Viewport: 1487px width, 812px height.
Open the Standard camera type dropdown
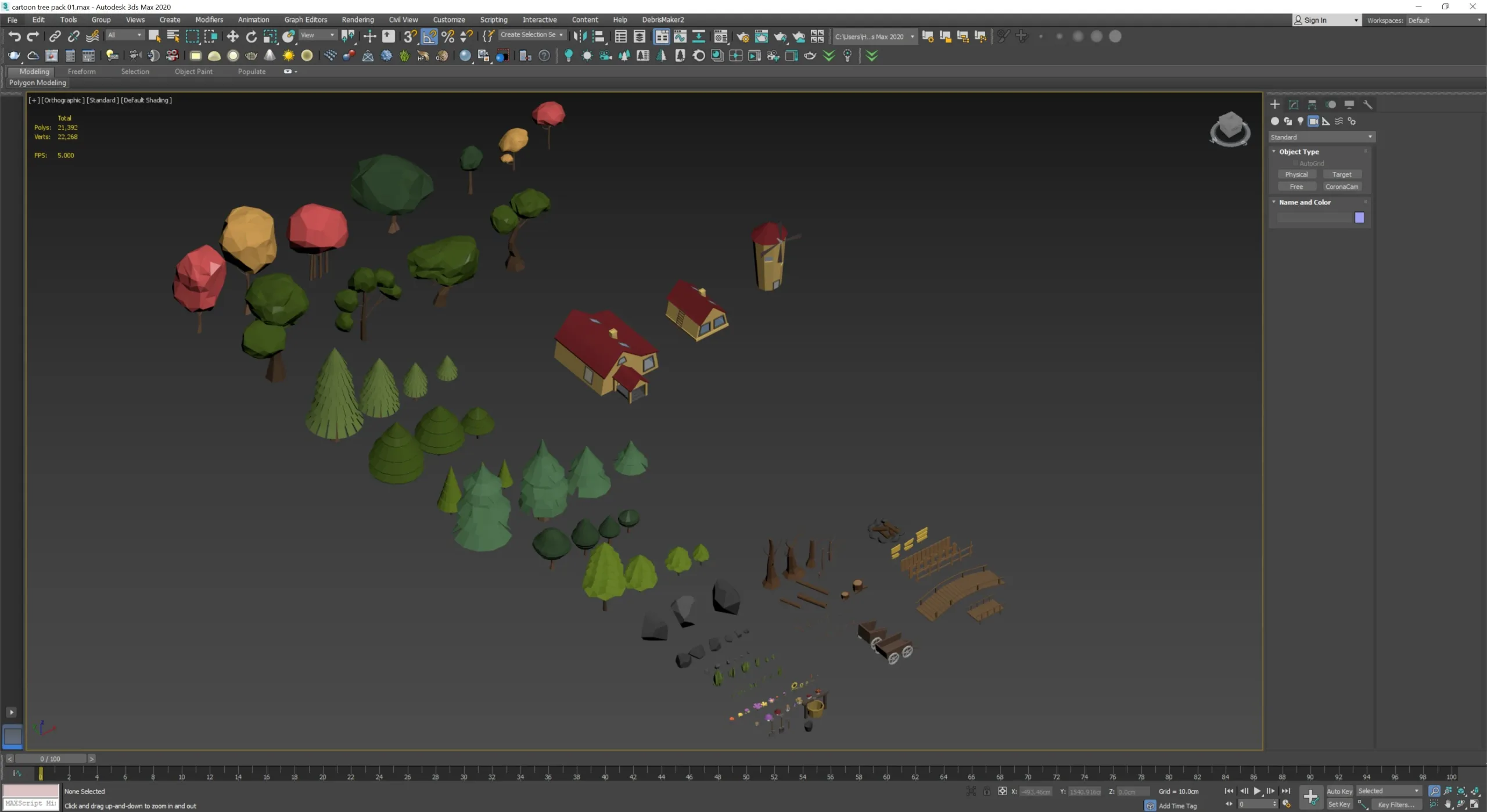pyautogui.click(x=1321, y=137)
